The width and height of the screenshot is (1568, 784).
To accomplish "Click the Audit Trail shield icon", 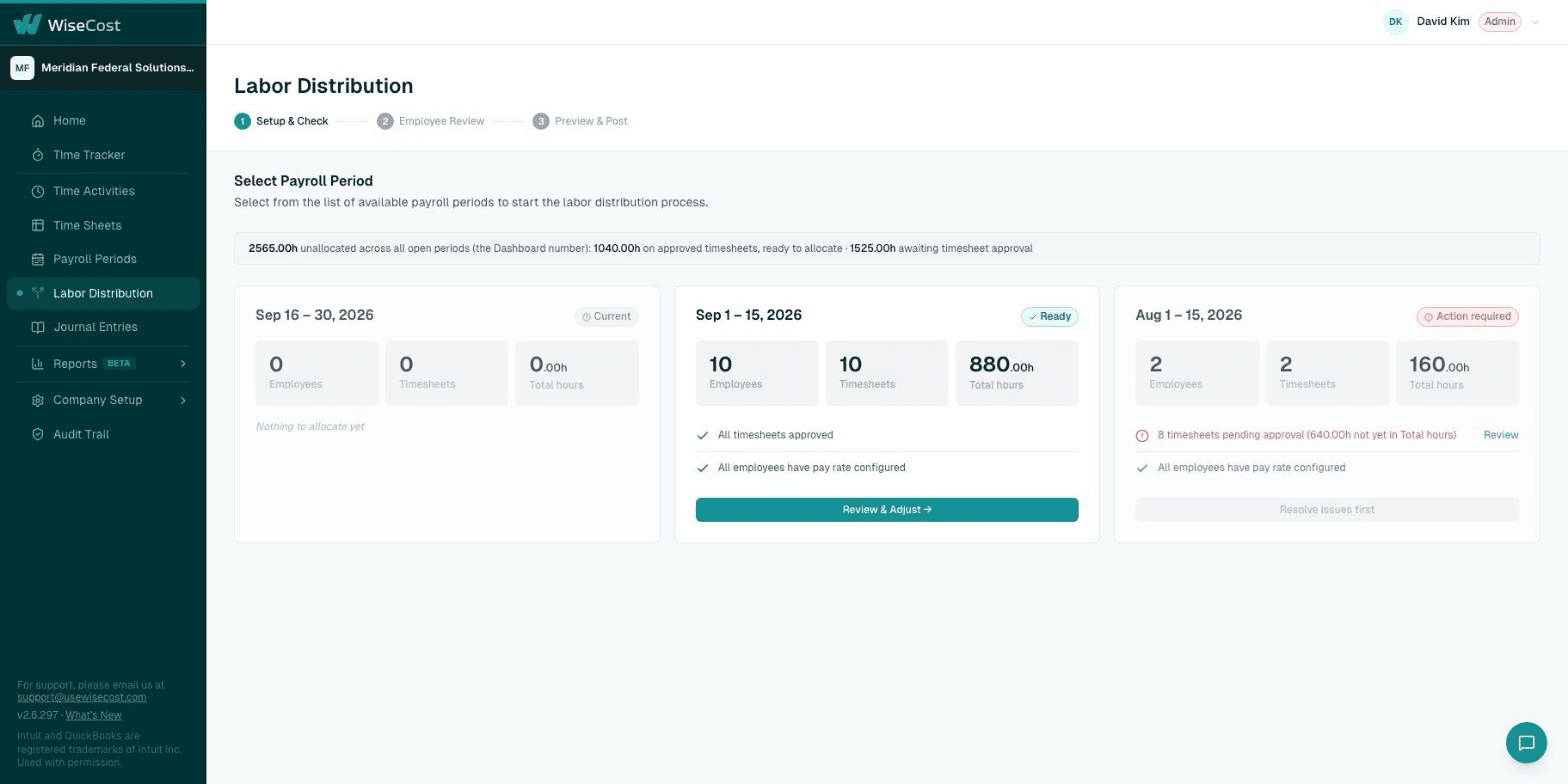I will click(x=37, y=434).
